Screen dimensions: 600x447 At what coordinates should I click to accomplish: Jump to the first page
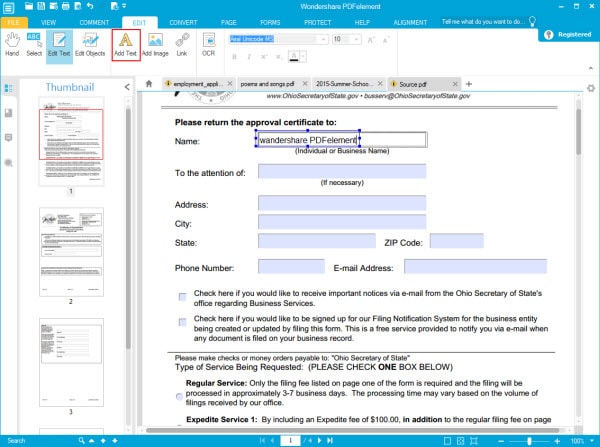262,440
